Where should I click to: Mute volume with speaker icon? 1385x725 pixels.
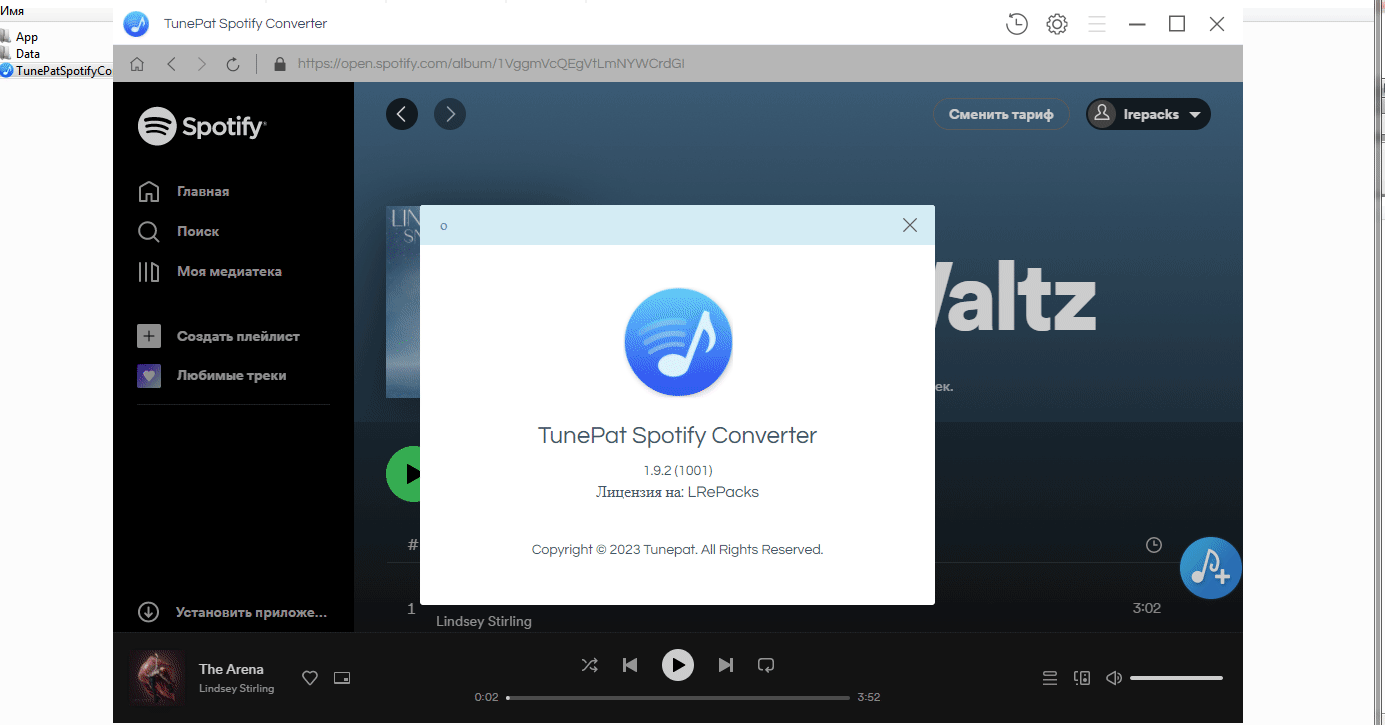pos(1114,678)
